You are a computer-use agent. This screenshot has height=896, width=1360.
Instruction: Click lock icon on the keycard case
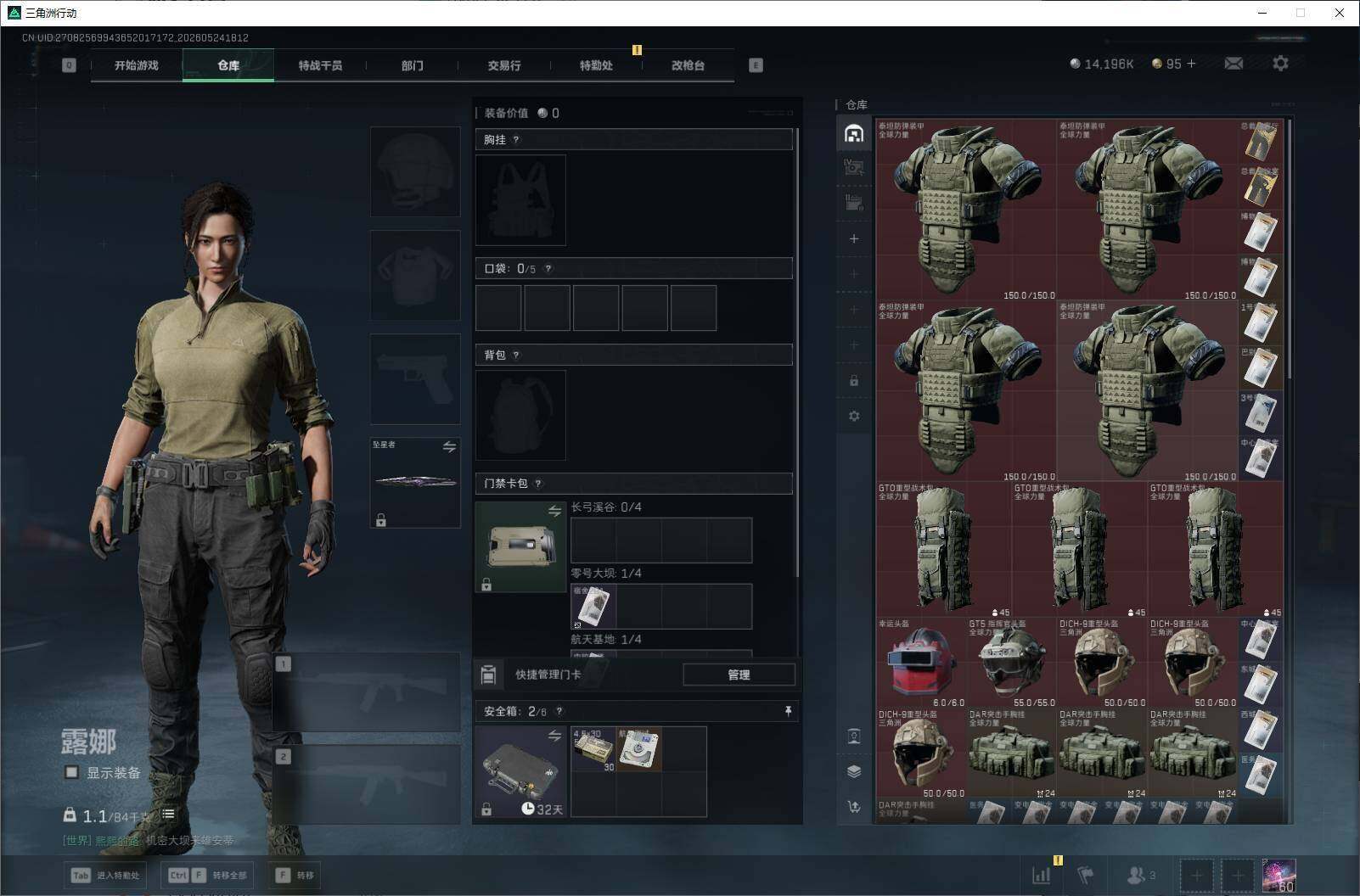(x=486, y=585)
